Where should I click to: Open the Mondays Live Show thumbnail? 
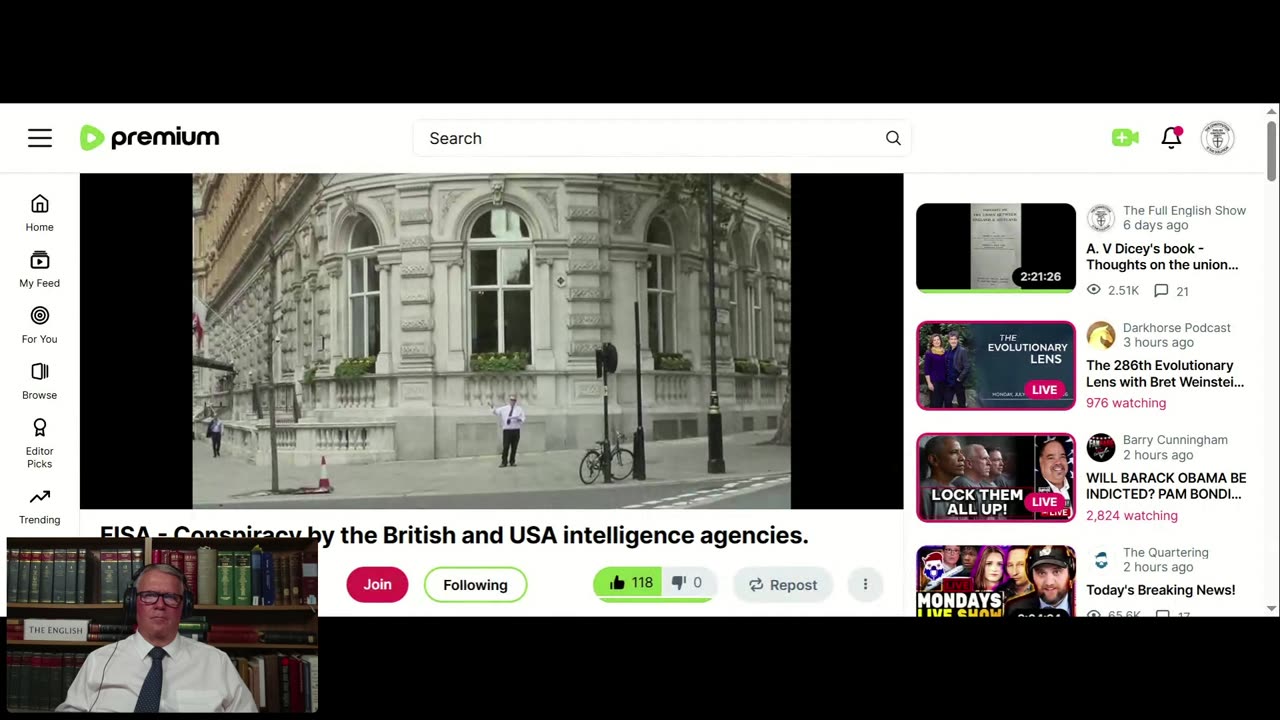996,581
